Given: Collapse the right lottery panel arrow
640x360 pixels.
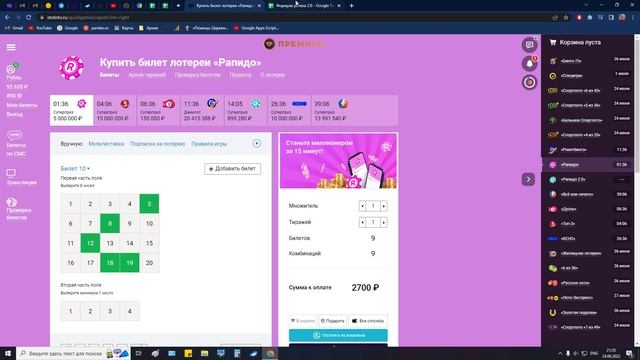Looking at the screenshot, I should [x=528, y=179].
